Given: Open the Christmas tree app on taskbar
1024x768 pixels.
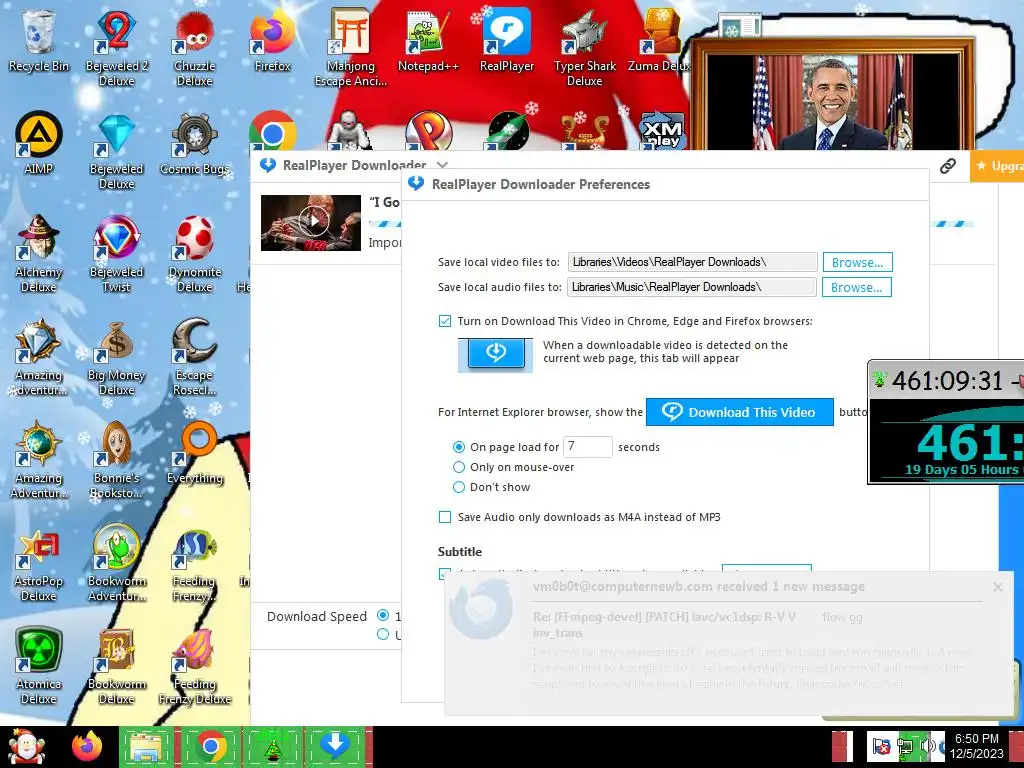Looking at the screenshot, I should [x=272, y=746].
